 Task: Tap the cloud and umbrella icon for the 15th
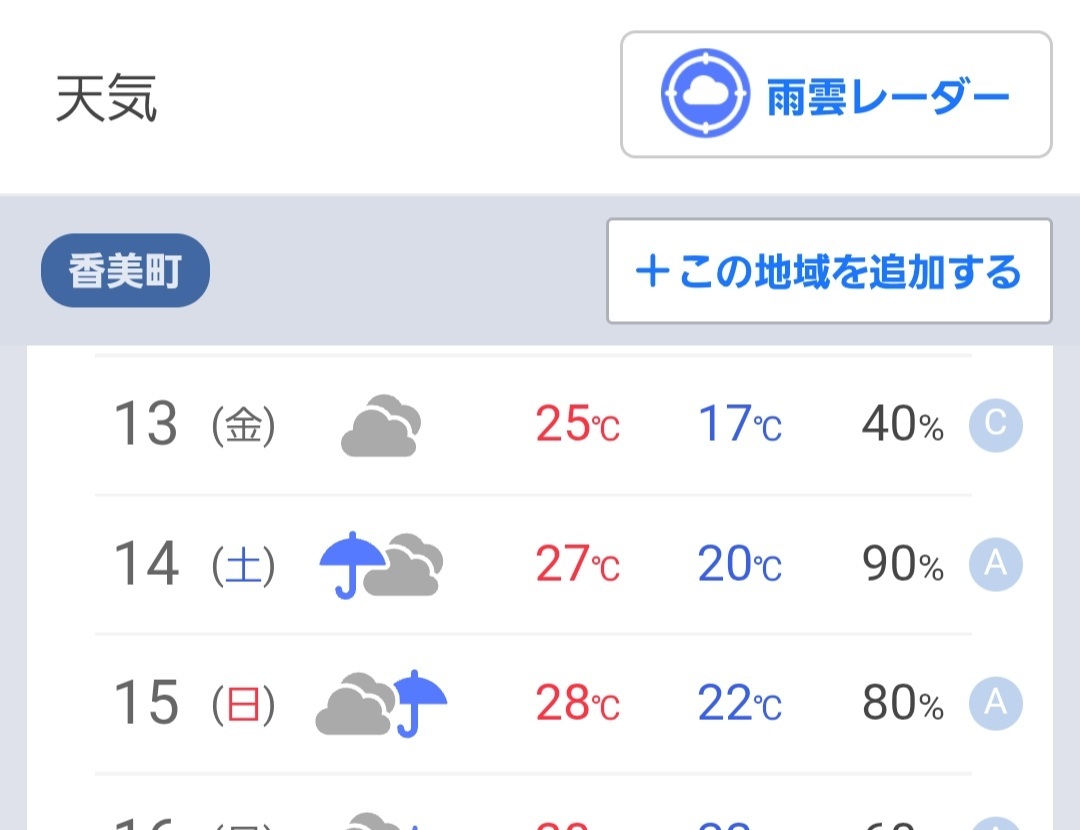pyautogui.click(x=381, y=703)
